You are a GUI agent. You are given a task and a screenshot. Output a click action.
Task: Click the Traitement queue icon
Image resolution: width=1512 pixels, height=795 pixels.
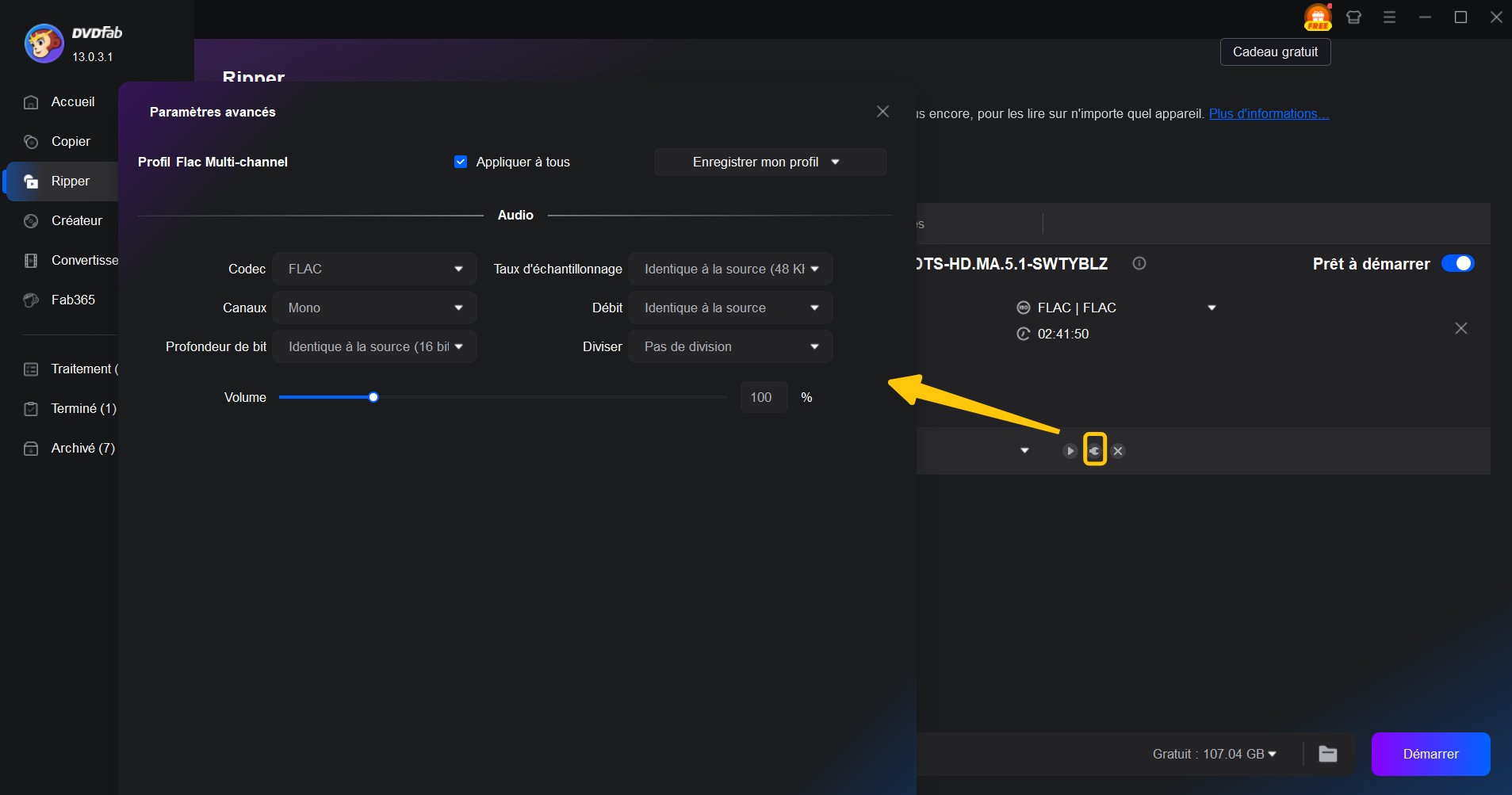pyautogui.click(x=31, y=369)
